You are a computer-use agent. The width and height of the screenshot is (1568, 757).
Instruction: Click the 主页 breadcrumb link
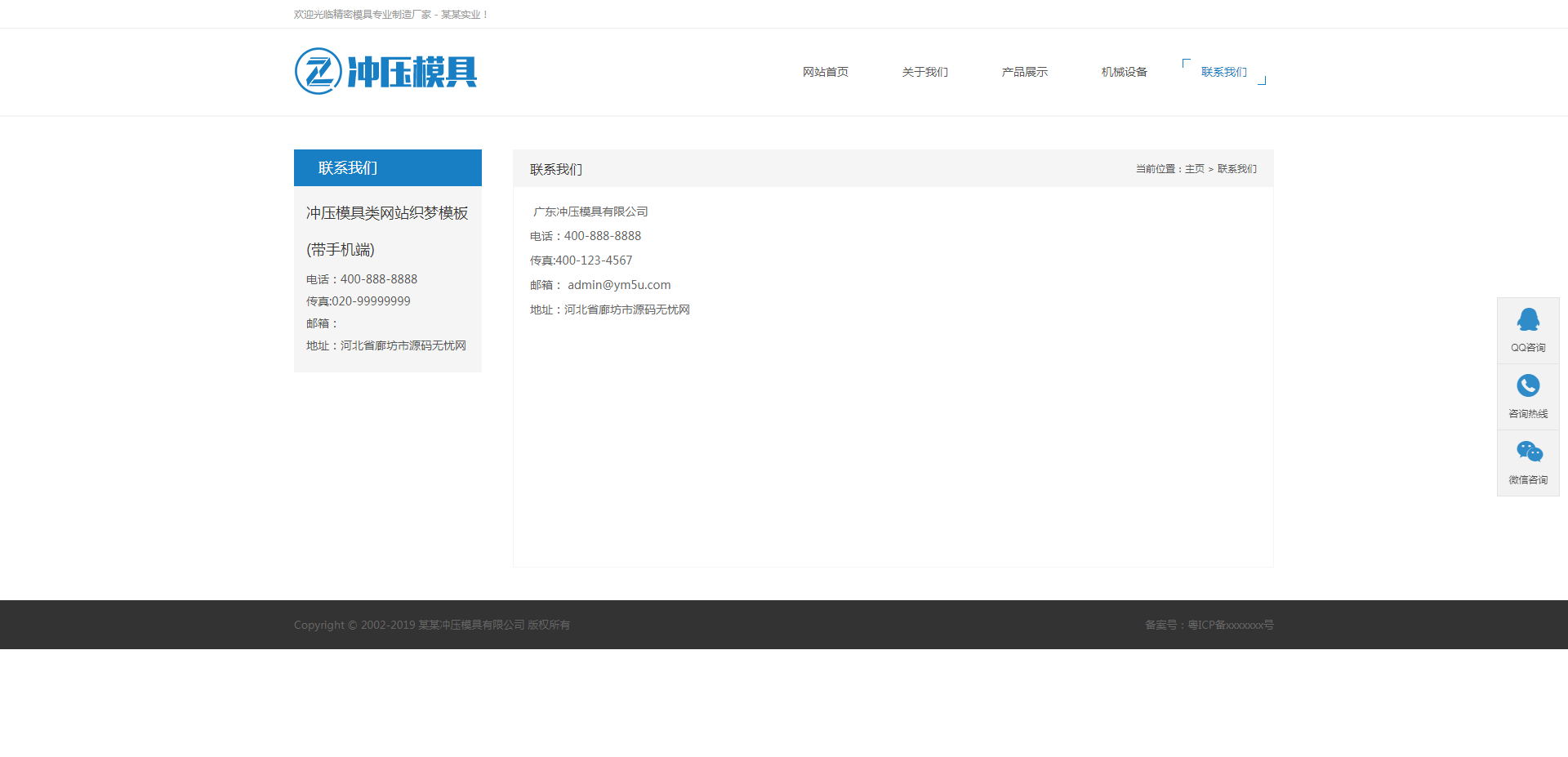point(1194,169)
